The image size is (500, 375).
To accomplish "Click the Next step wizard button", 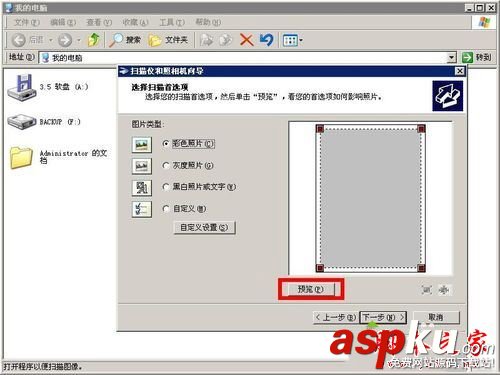I will point(383,318).
